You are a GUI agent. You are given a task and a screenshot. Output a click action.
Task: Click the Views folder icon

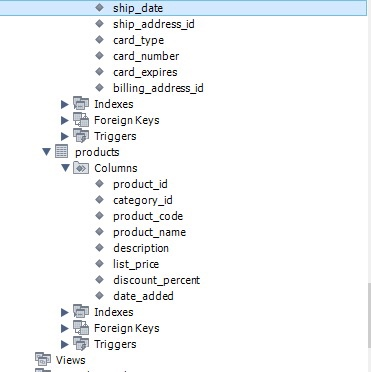[x=43, y=360]
